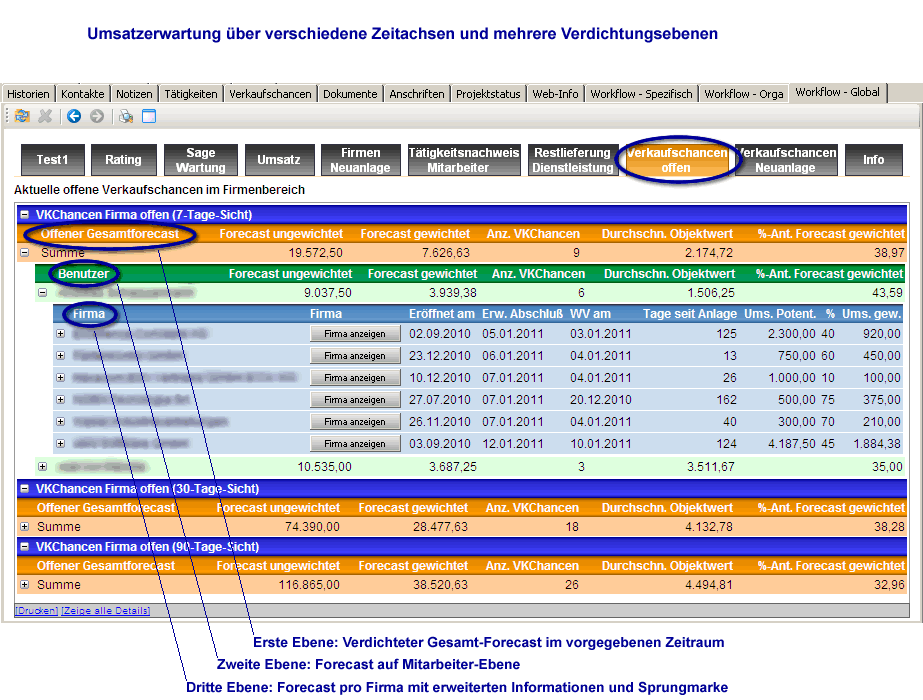Click Restlieferung Dienstleistung button
The width and height of the screenshot is (923, 700).
point(573,160)
